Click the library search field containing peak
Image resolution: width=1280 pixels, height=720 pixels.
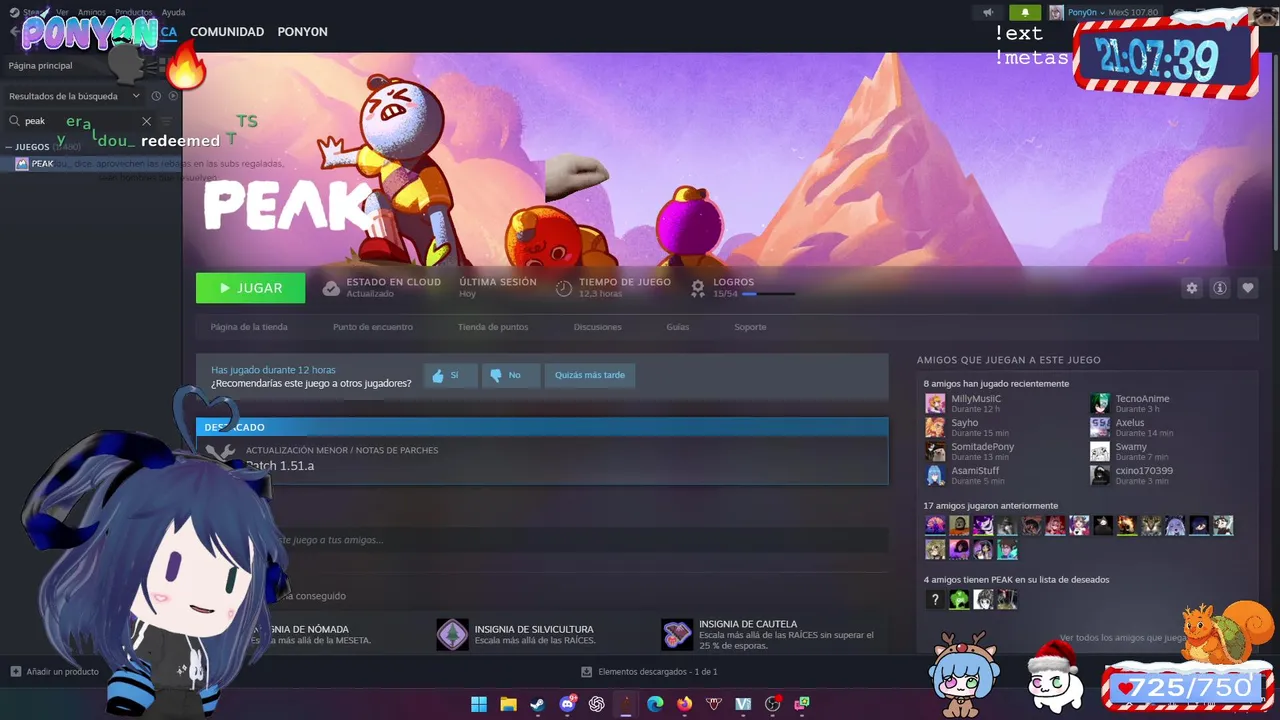(80, 121)
